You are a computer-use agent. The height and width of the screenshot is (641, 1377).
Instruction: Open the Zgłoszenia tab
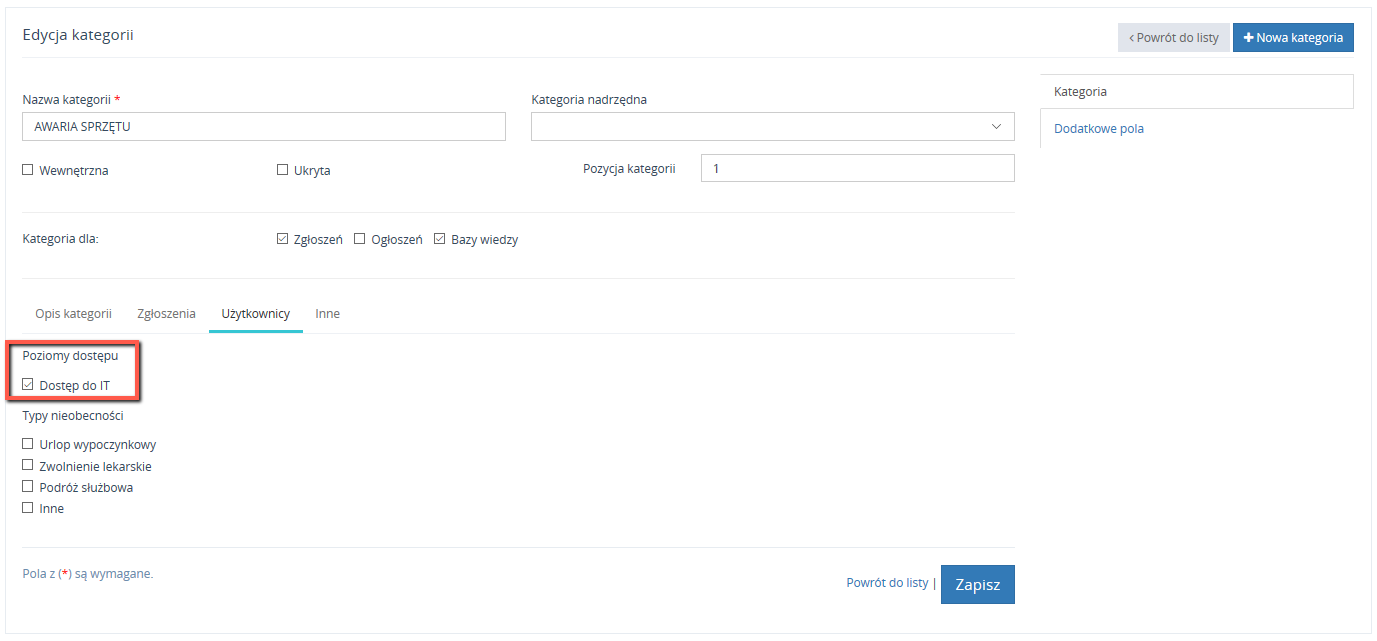point(166,314)
